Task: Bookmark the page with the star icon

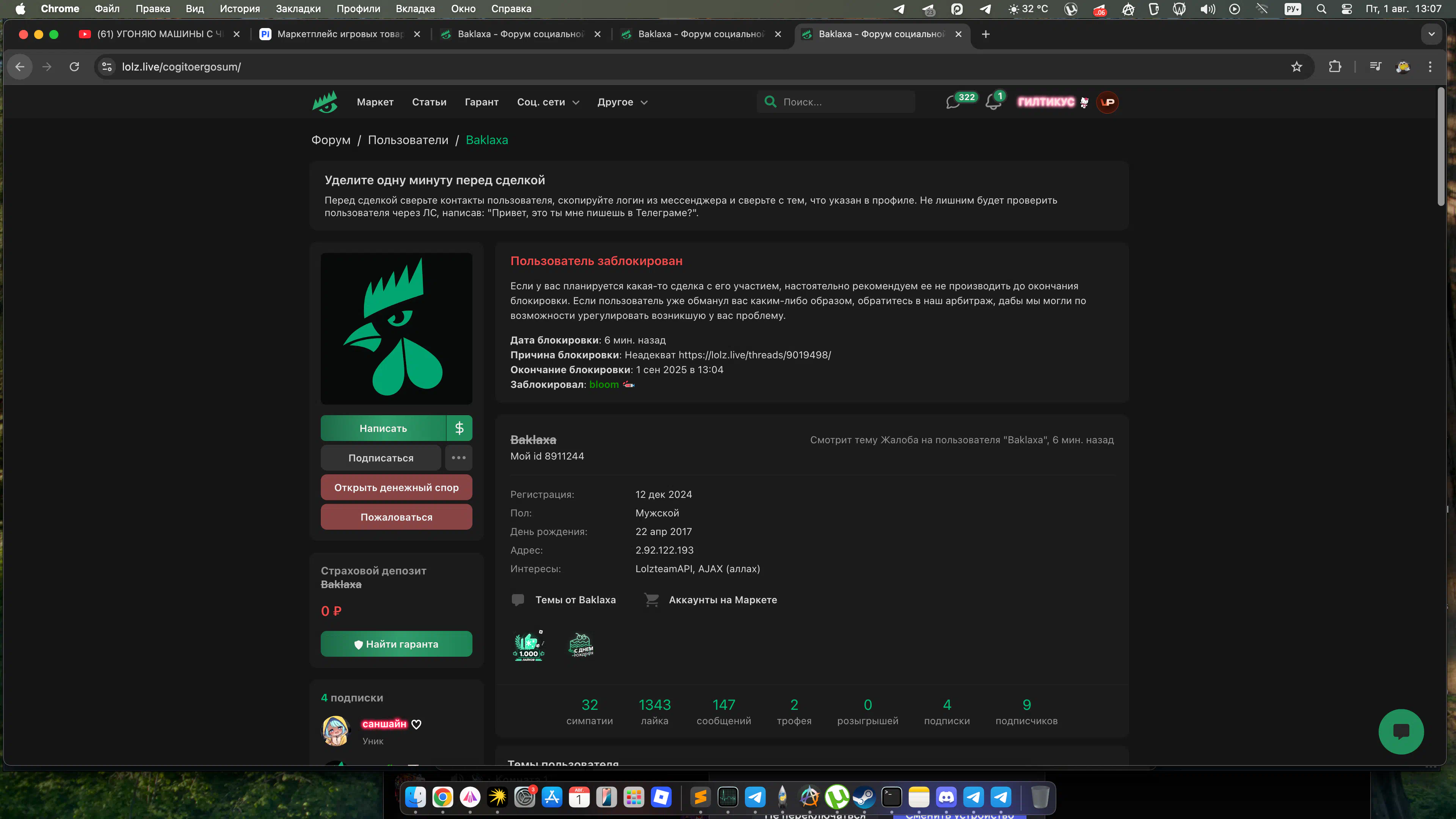Action: [x=1297, y=67]
